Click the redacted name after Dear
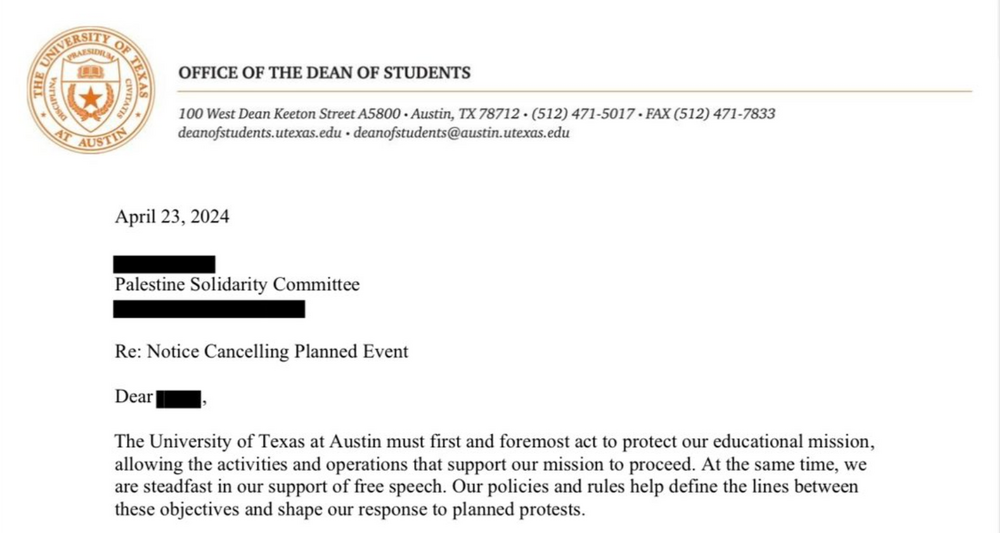This screenshot has width=1000, height=533. pyautogui.click(x=180, y=399)
